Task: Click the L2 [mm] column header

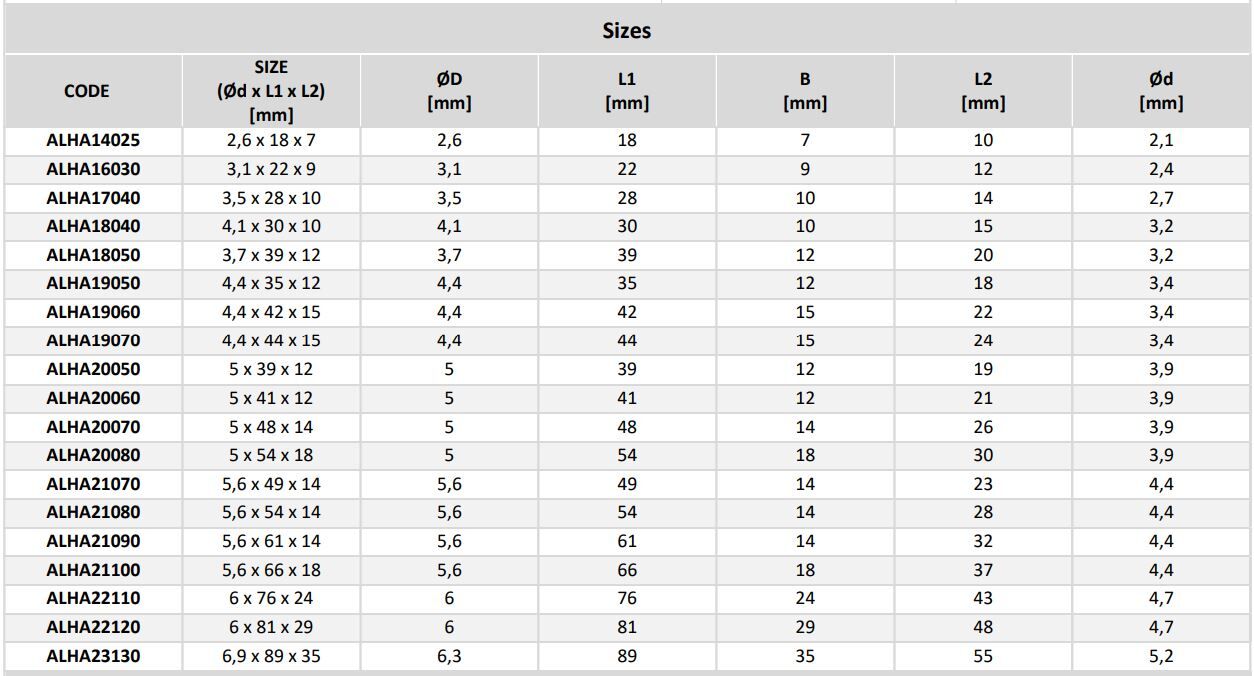Action: [x=983, y=91]
